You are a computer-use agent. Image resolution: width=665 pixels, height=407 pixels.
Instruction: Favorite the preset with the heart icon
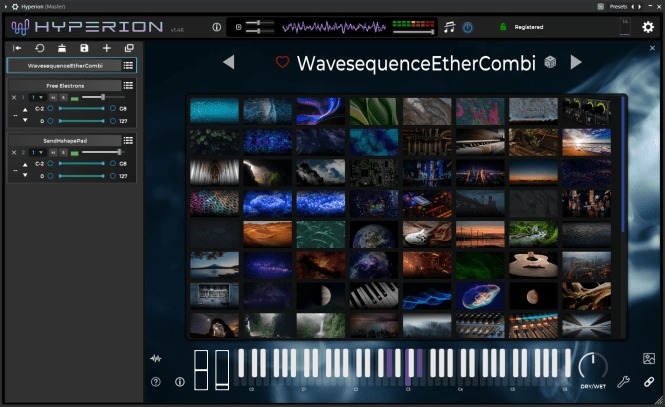click(x=282, y=62)
